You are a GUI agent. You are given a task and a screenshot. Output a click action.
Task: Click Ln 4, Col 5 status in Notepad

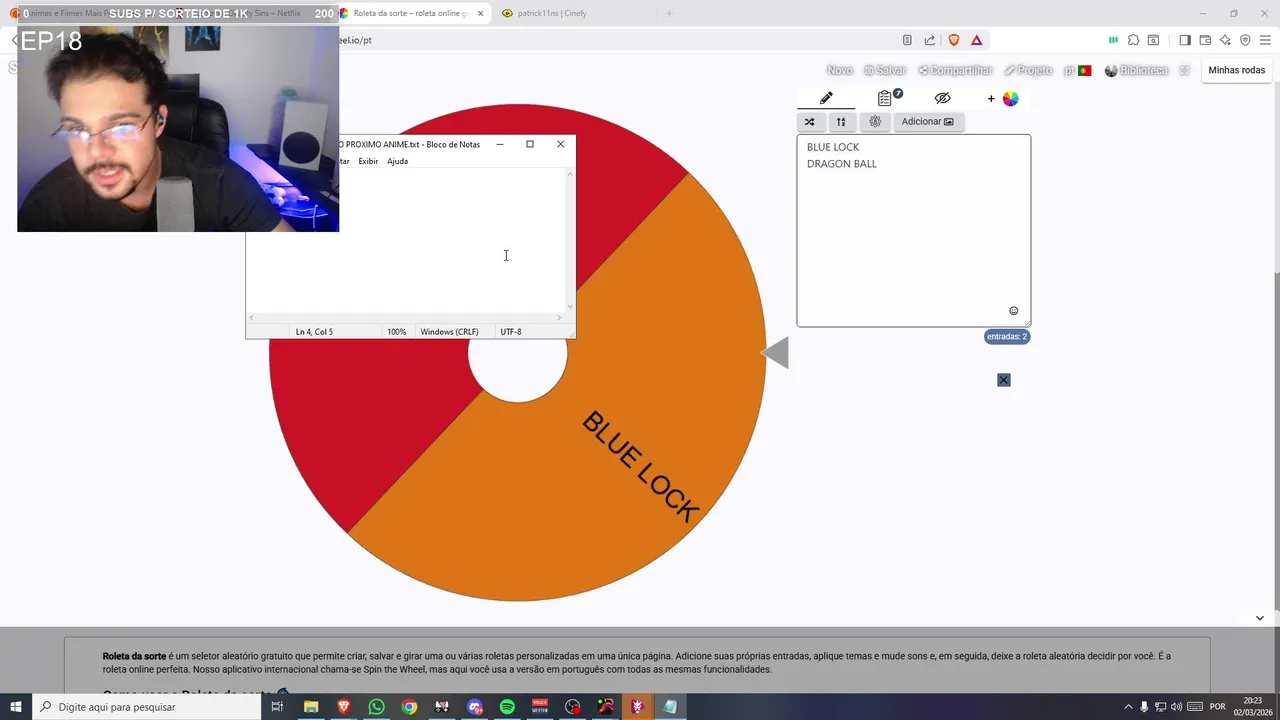point(314,332)
